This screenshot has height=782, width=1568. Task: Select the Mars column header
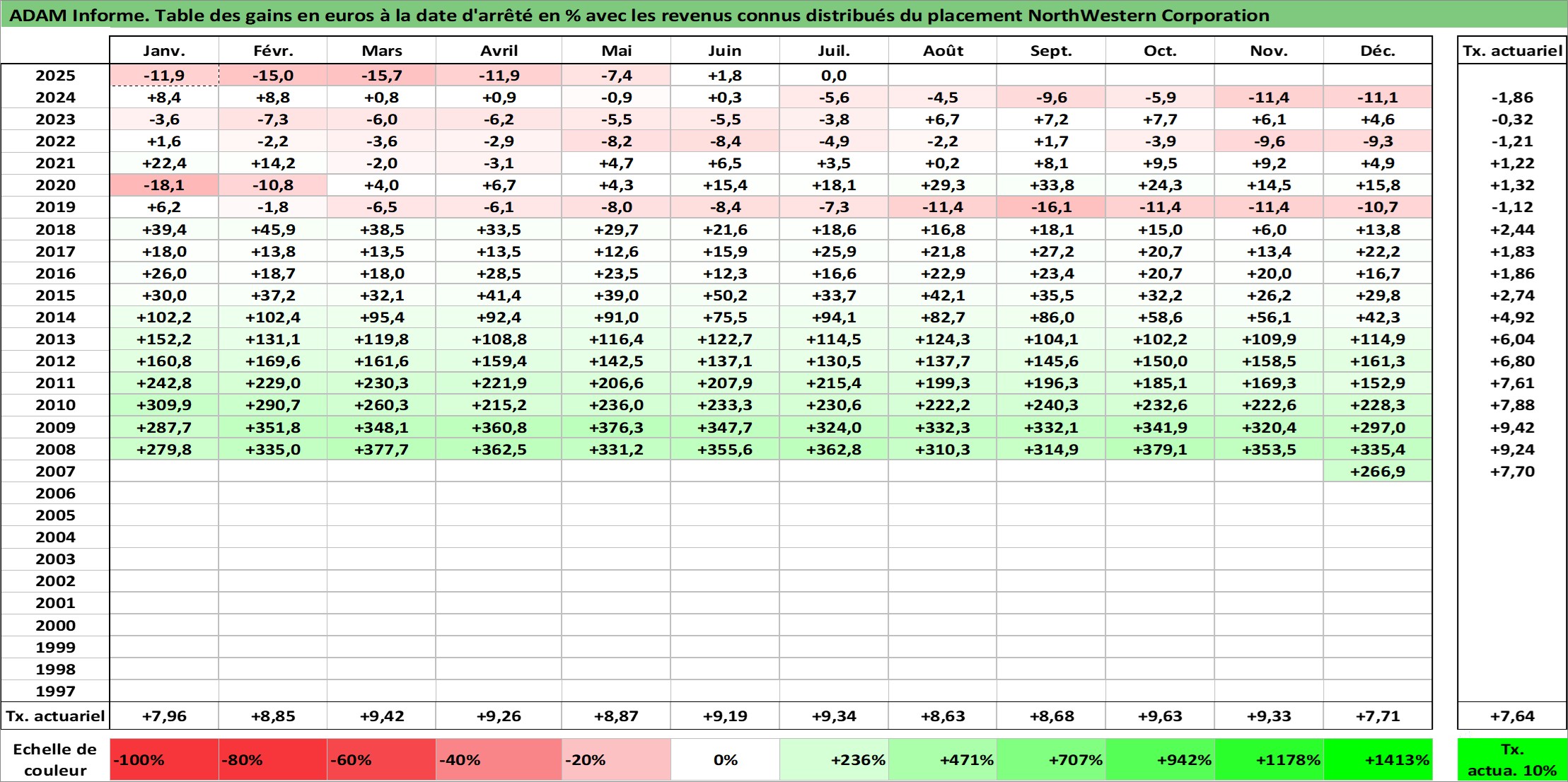tap(381, 51)
